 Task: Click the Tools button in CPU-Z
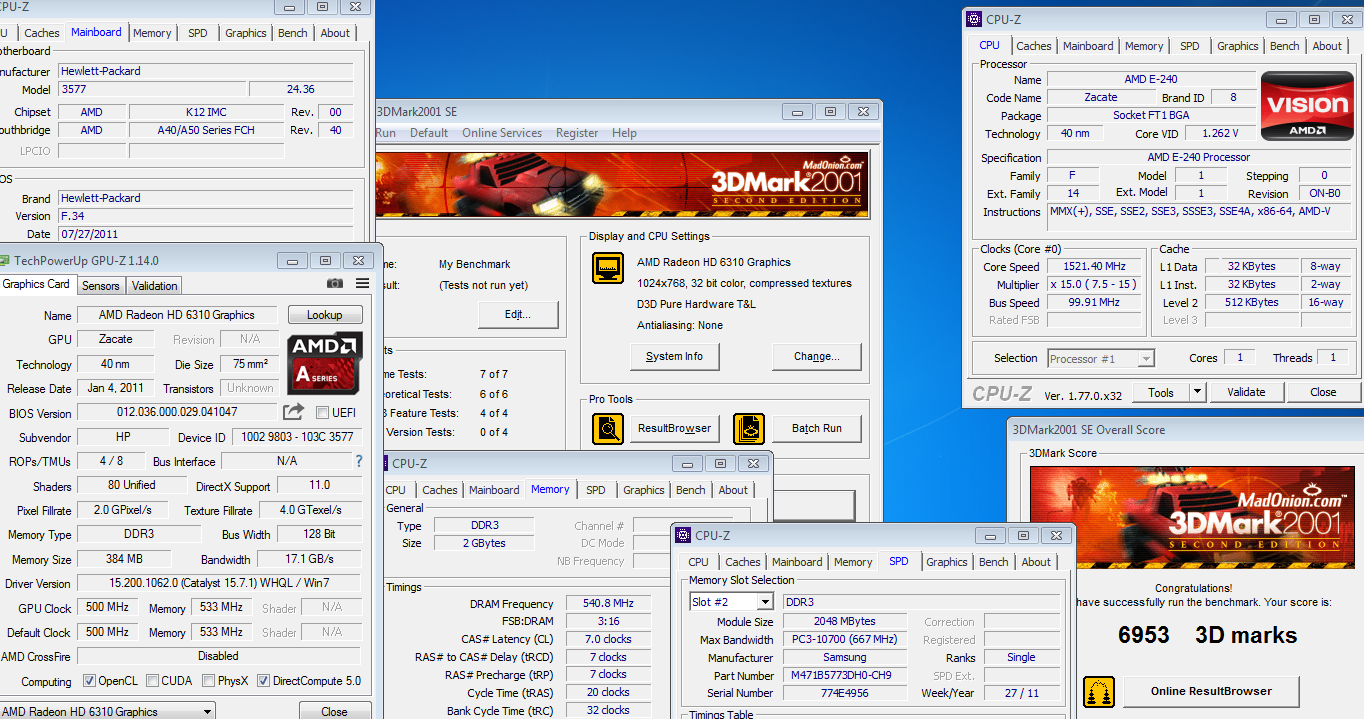pyautogui.click(x=1161, y=392)
